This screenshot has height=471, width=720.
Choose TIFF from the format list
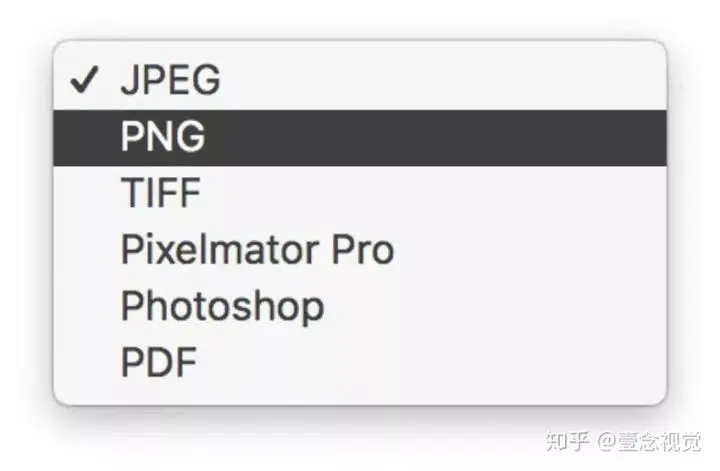360,193
